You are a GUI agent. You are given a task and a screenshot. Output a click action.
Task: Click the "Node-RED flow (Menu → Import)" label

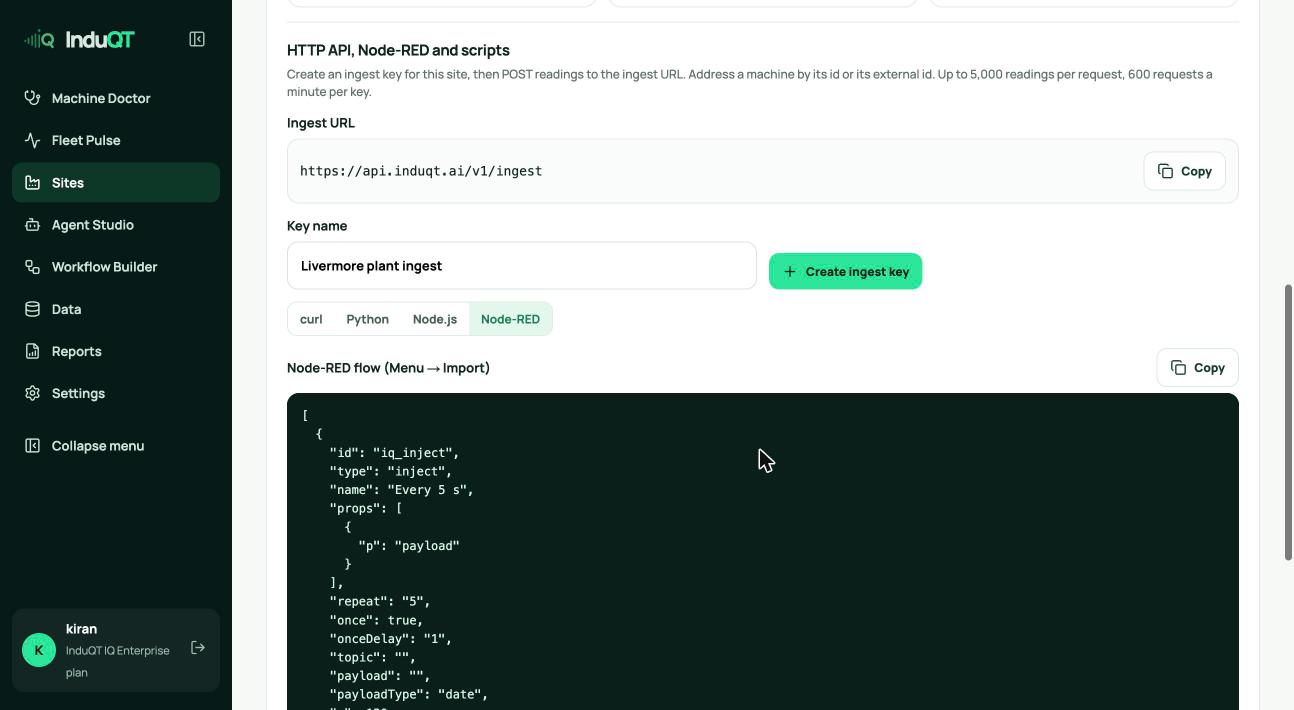(388, 368)
